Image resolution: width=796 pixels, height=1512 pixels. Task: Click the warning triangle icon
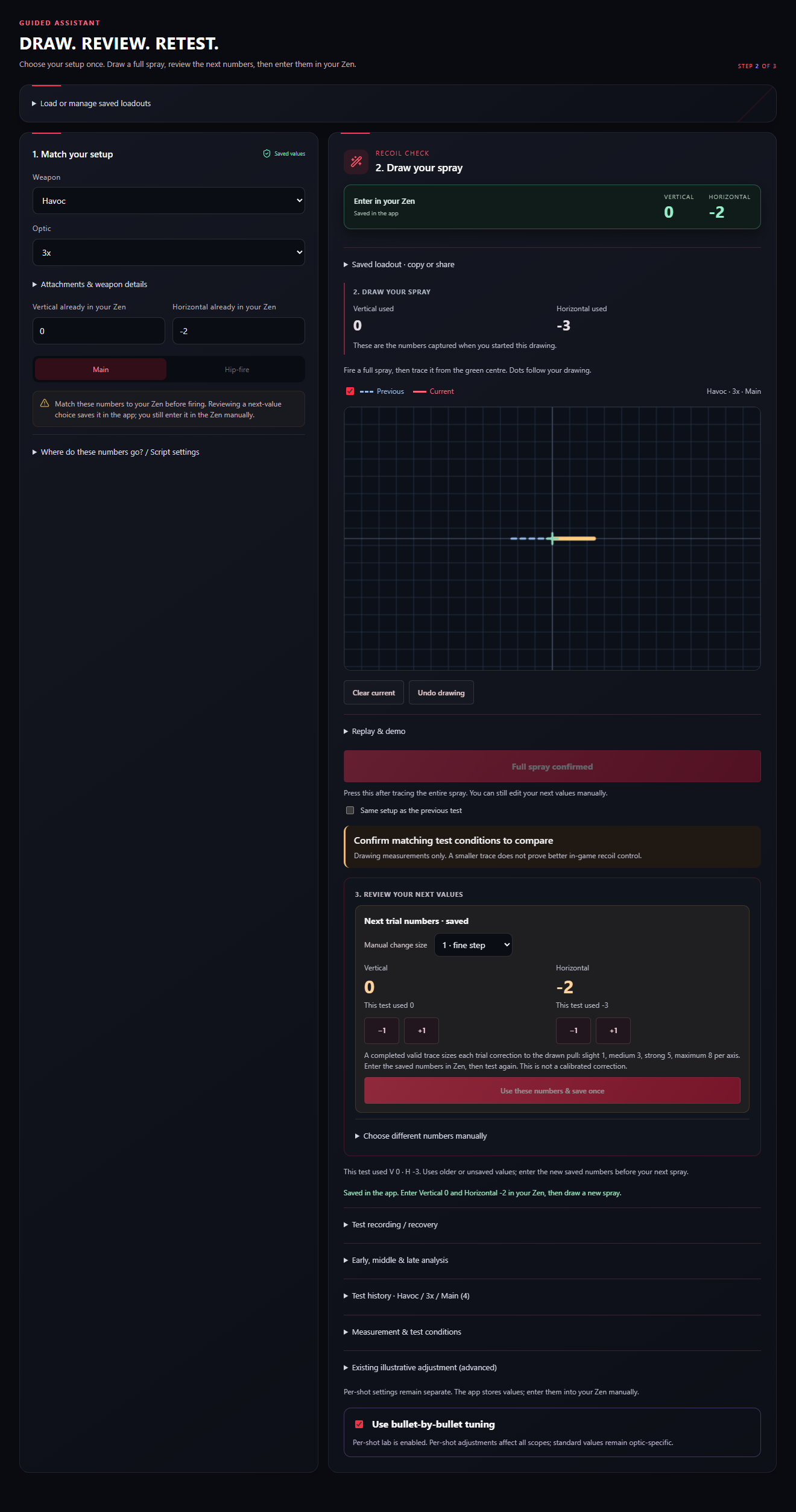click(x=45, y=403)
